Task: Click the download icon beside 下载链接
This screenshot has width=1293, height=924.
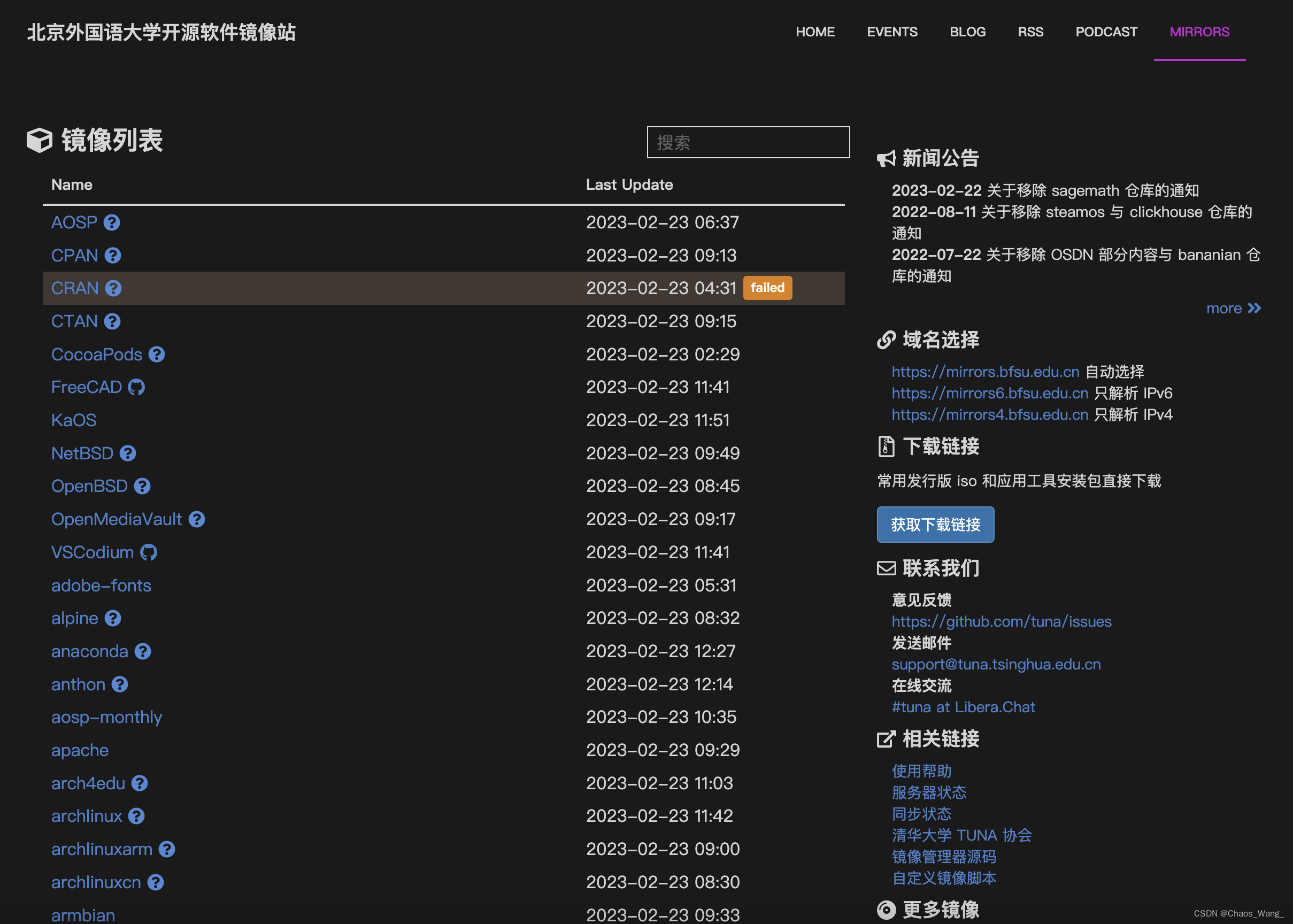Action: click(x=885, y=446)
